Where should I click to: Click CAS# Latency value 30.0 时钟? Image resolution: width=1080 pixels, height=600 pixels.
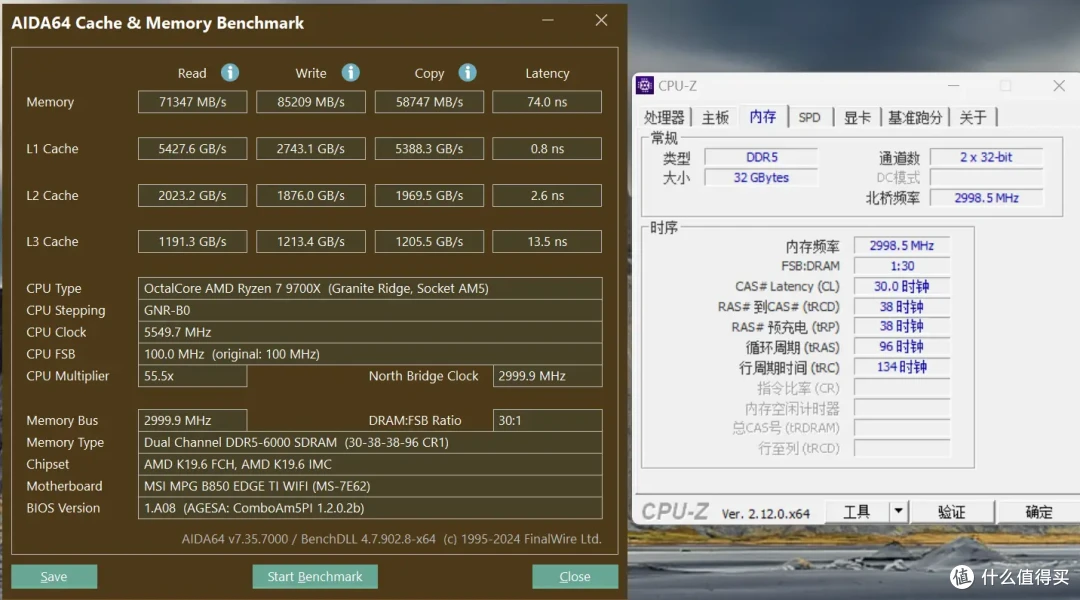coord(902,287)
